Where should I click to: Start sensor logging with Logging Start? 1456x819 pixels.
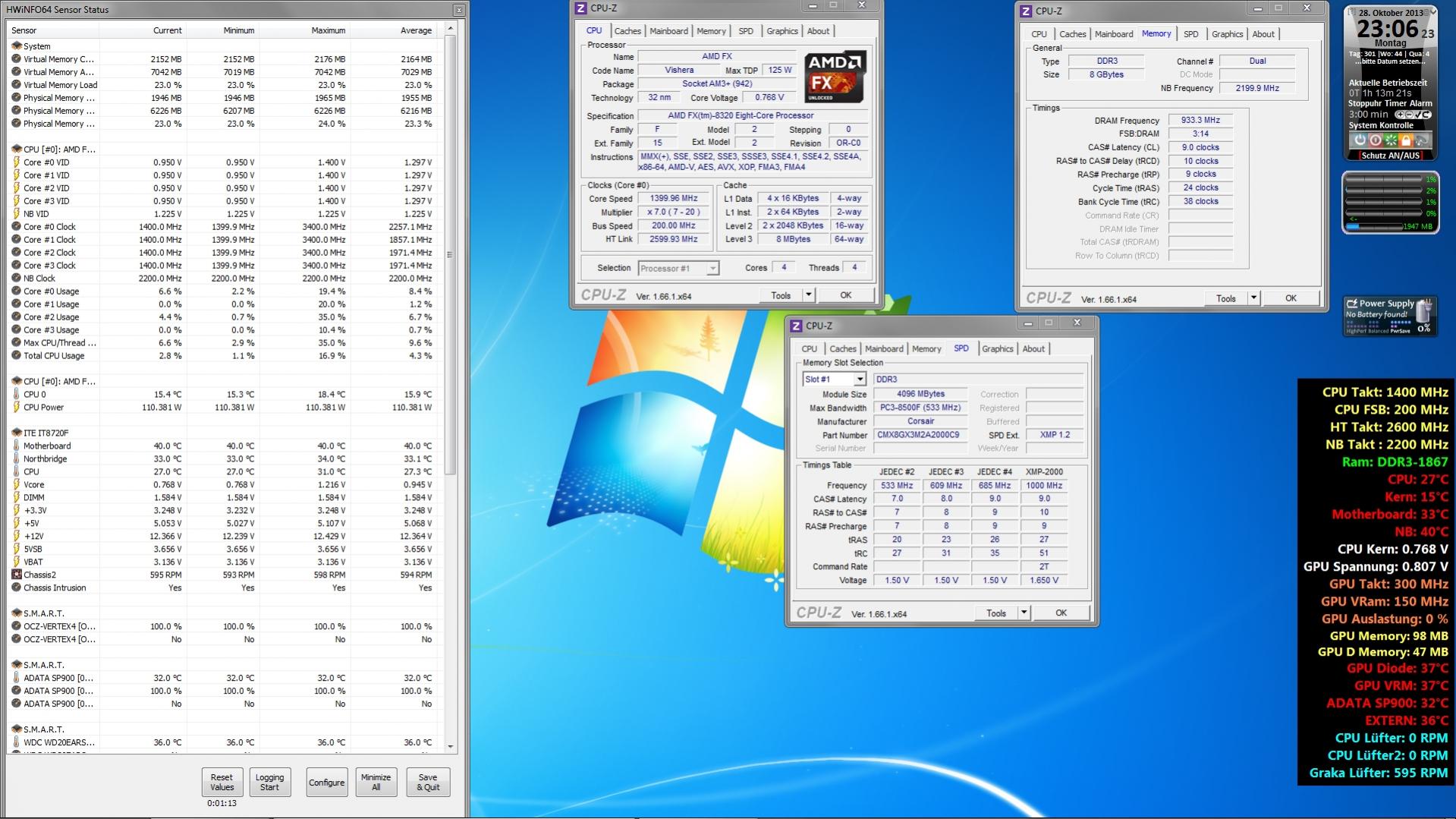click(x=269, y=783)
